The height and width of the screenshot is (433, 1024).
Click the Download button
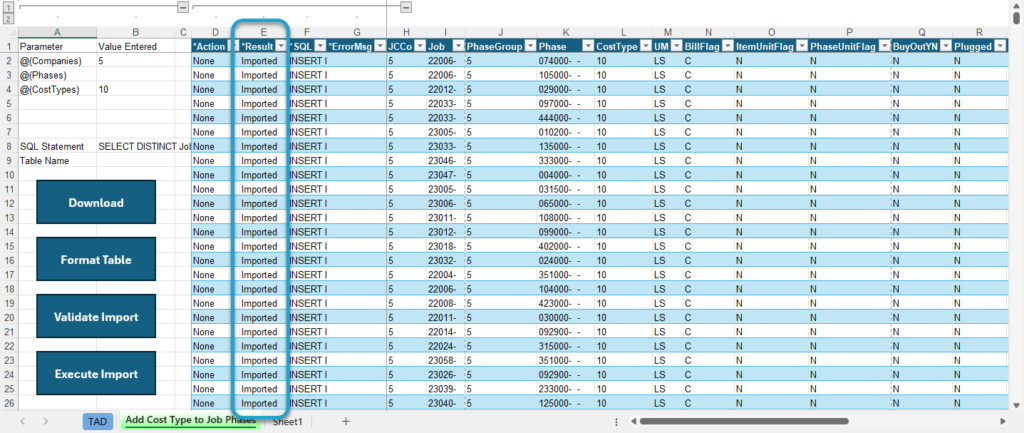click(96, 202)
